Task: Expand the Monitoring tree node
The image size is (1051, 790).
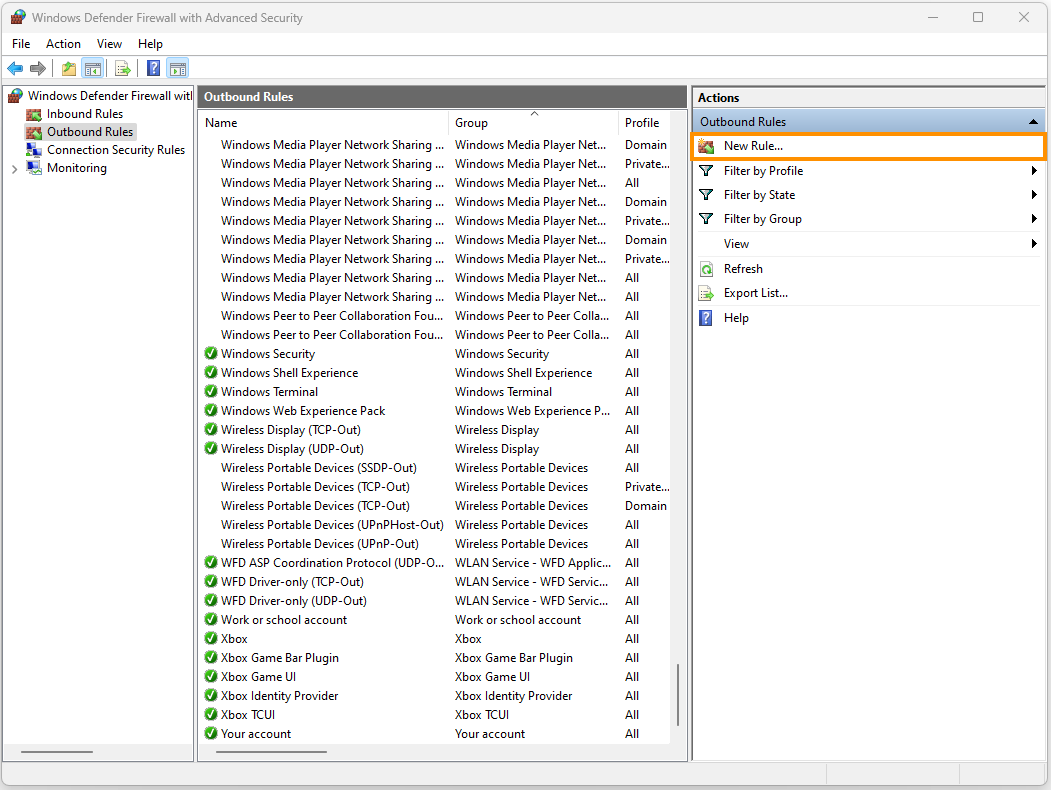Action: 15,169
